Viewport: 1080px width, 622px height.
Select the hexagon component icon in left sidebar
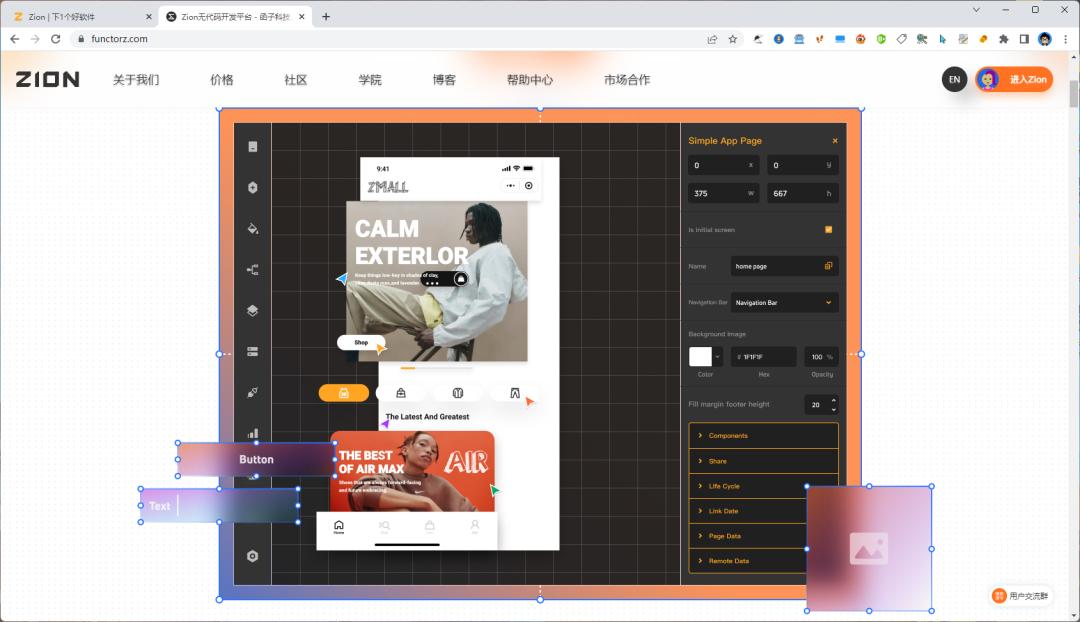252,187
